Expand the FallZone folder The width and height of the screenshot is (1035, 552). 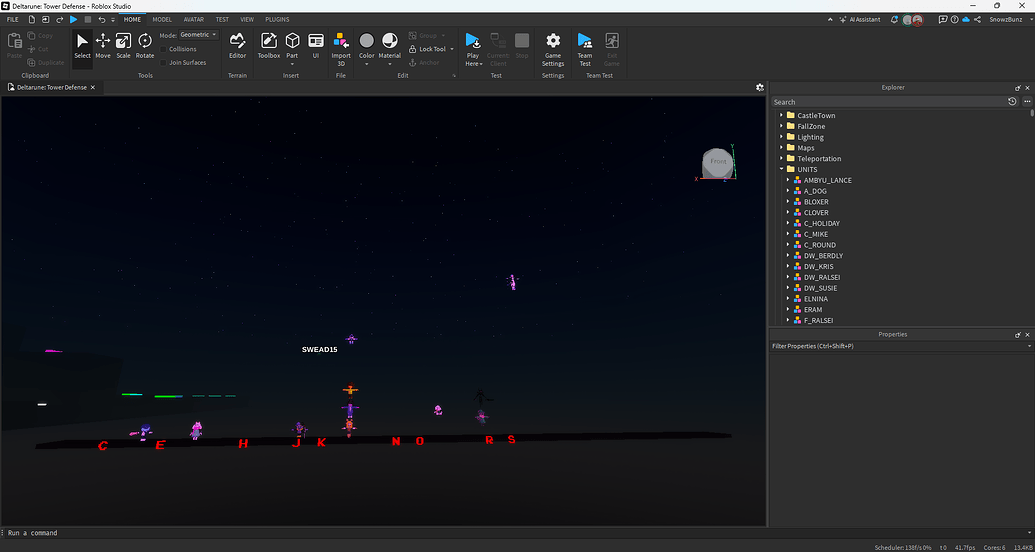pyautogui.click(x=782, y=126)
